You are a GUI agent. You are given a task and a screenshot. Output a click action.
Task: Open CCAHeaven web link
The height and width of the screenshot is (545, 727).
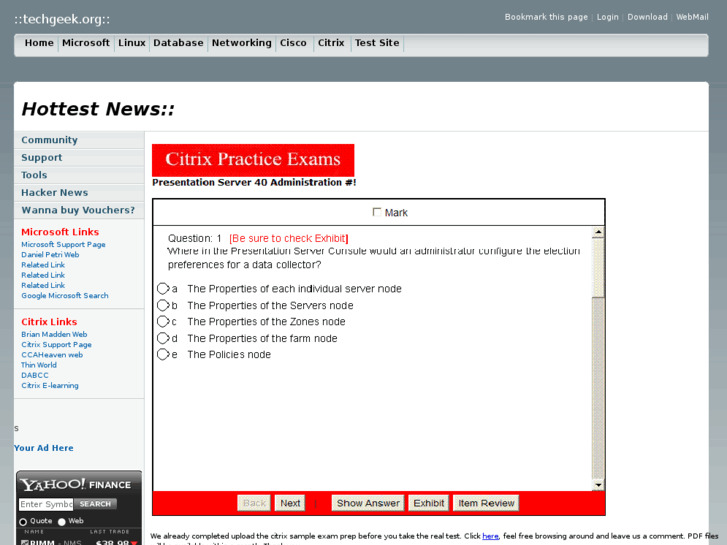(x=52, y=355)
